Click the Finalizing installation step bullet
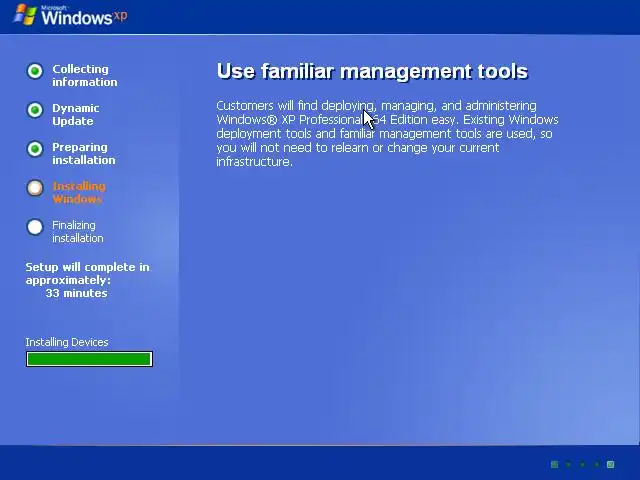This screenshot has width=640, height=480. pos(35,227)
